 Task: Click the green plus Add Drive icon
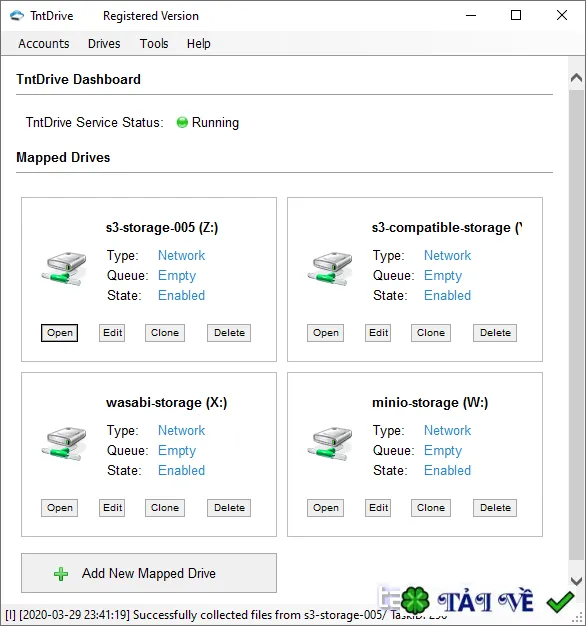pyautogui.click(x=61, y=574)
